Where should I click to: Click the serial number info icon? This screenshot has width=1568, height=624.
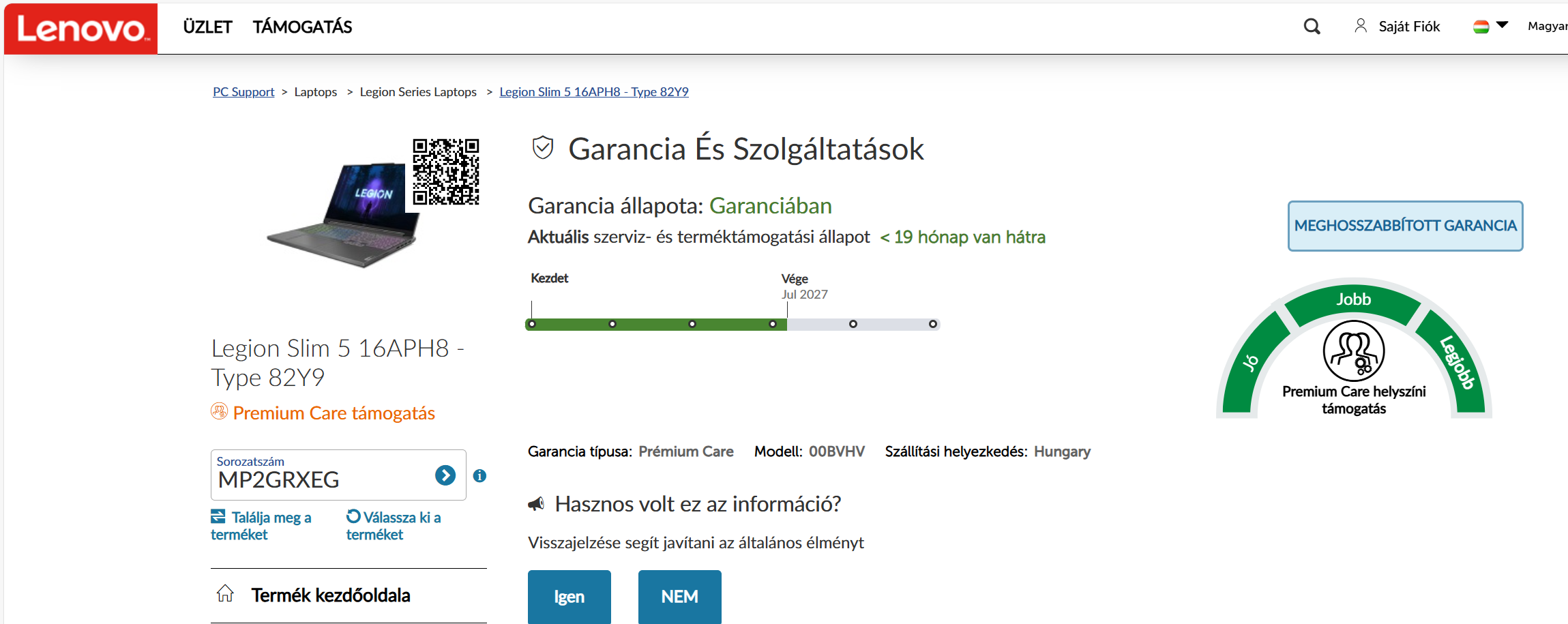coord(479,475)
